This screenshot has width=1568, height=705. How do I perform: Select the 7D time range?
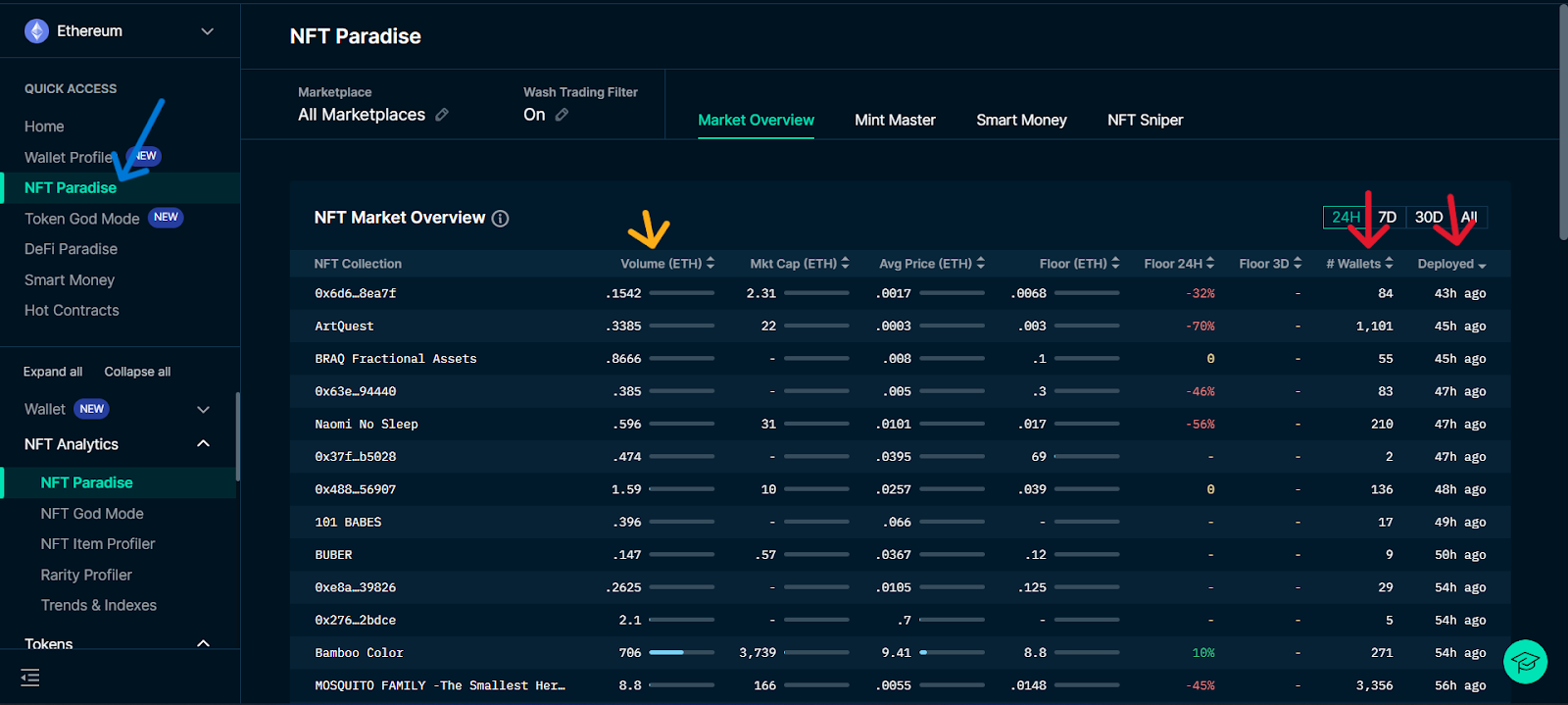coord(1387,217)
